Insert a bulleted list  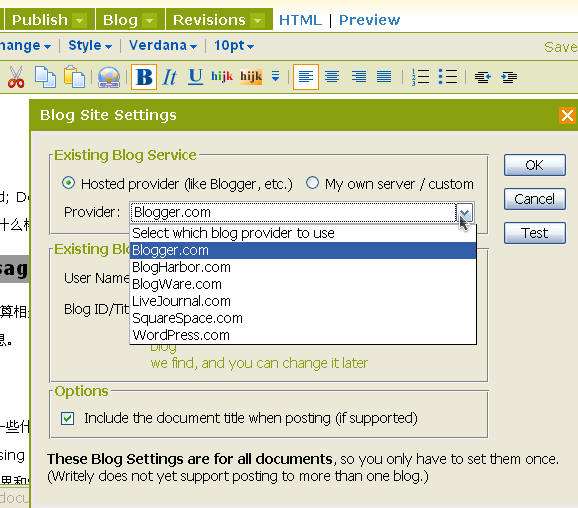(x=448, y=77)
